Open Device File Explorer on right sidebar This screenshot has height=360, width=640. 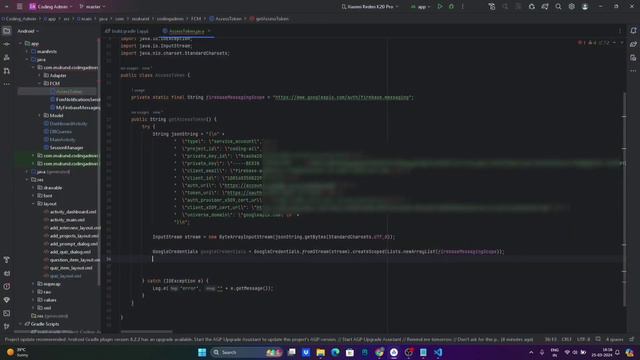tap(633, 58)
